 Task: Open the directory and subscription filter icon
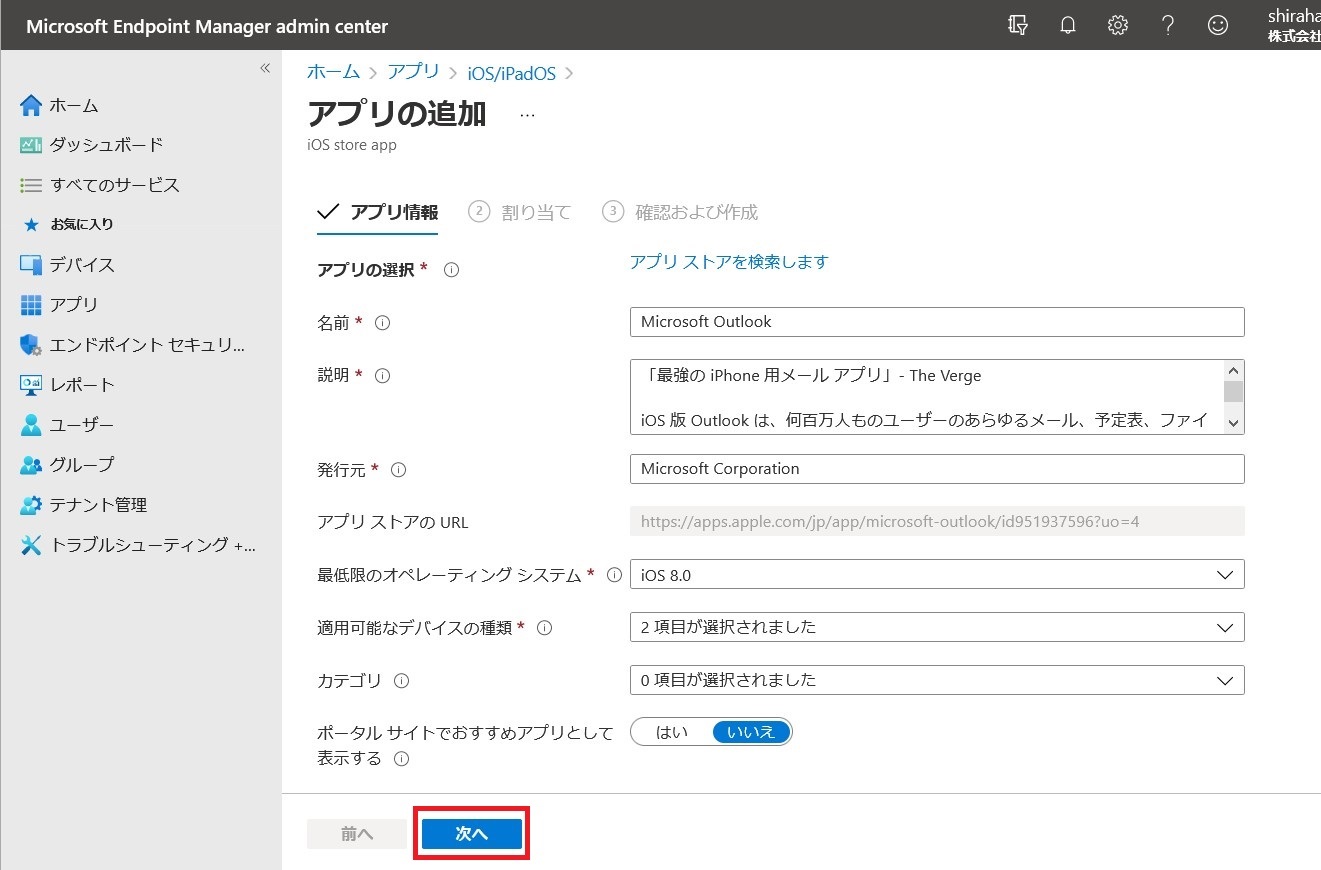point(1018,26)
